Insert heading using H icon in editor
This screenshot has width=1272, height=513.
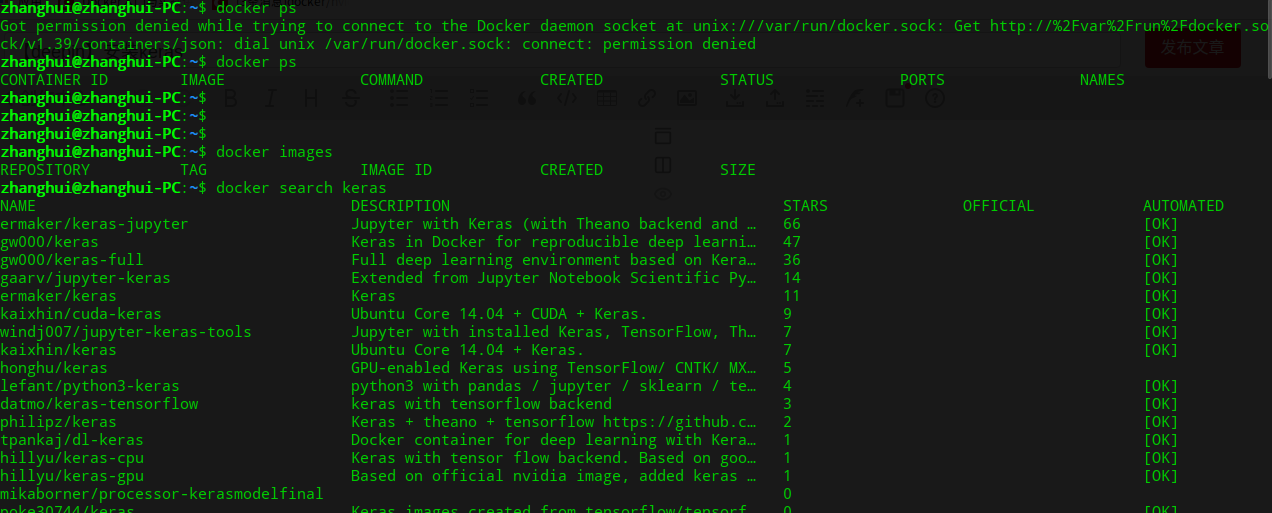tap(310, 98)
